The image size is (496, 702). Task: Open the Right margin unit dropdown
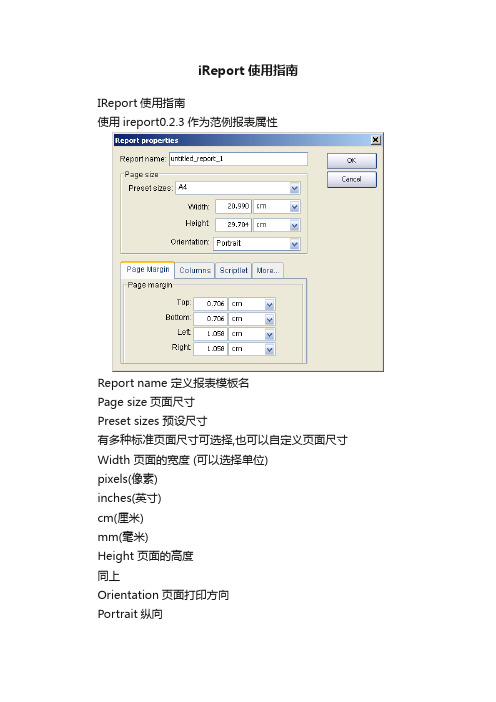[x=252, y=349]
